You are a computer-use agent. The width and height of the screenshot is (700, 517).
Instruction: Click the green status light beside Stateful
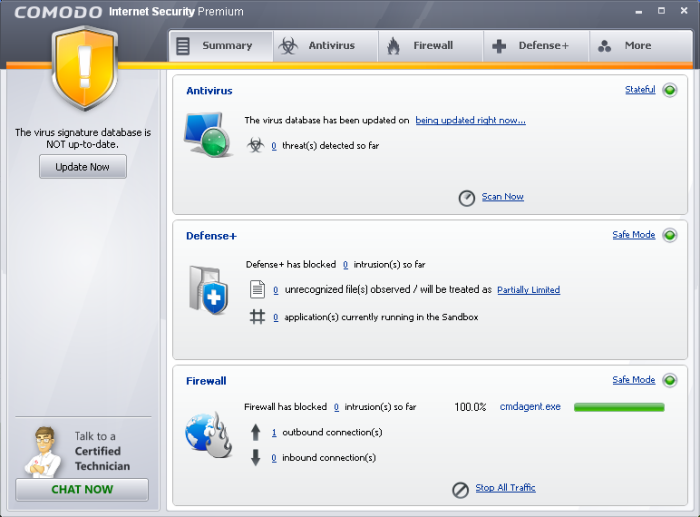point(670,90)
